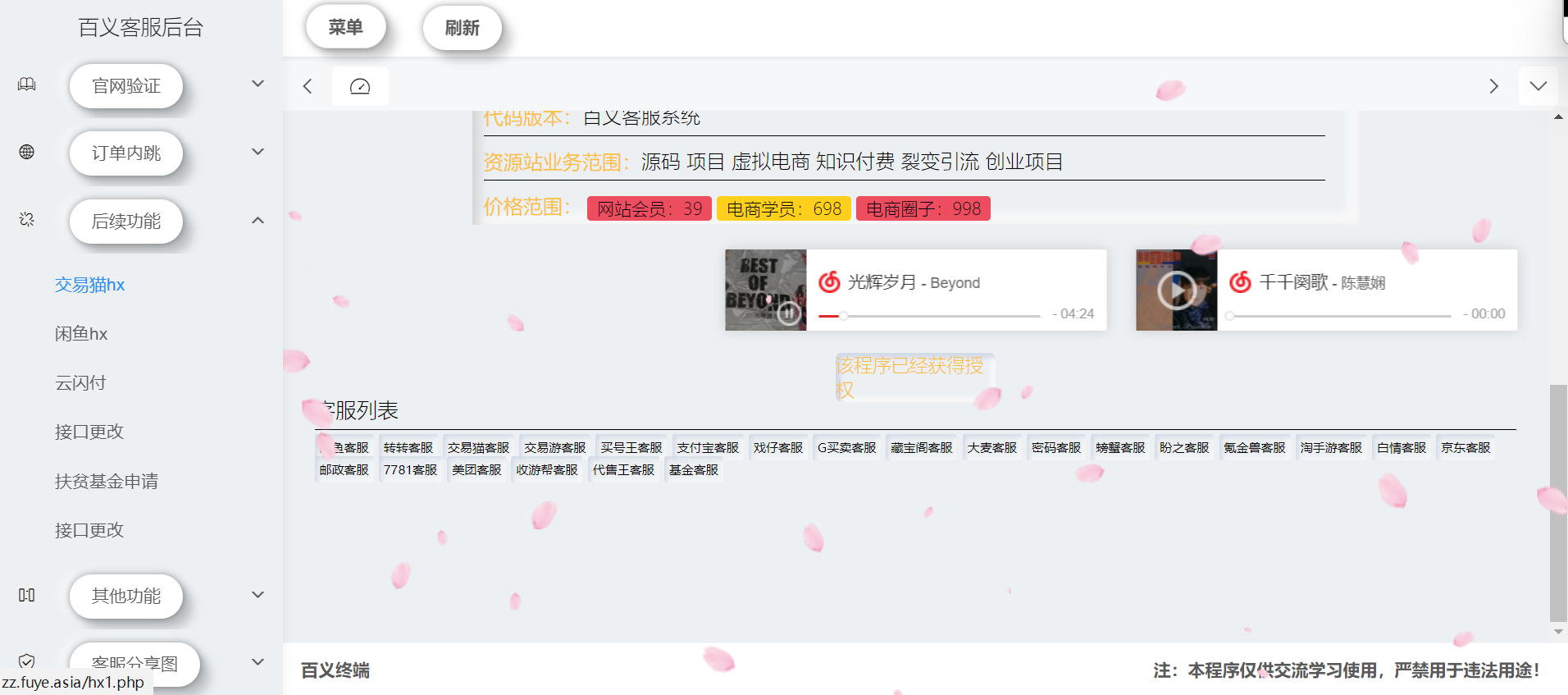Click the gear icon beside 后续功能
Image resolution: width=1568 pixels, height=695 pixels.
tap(27, 219)
